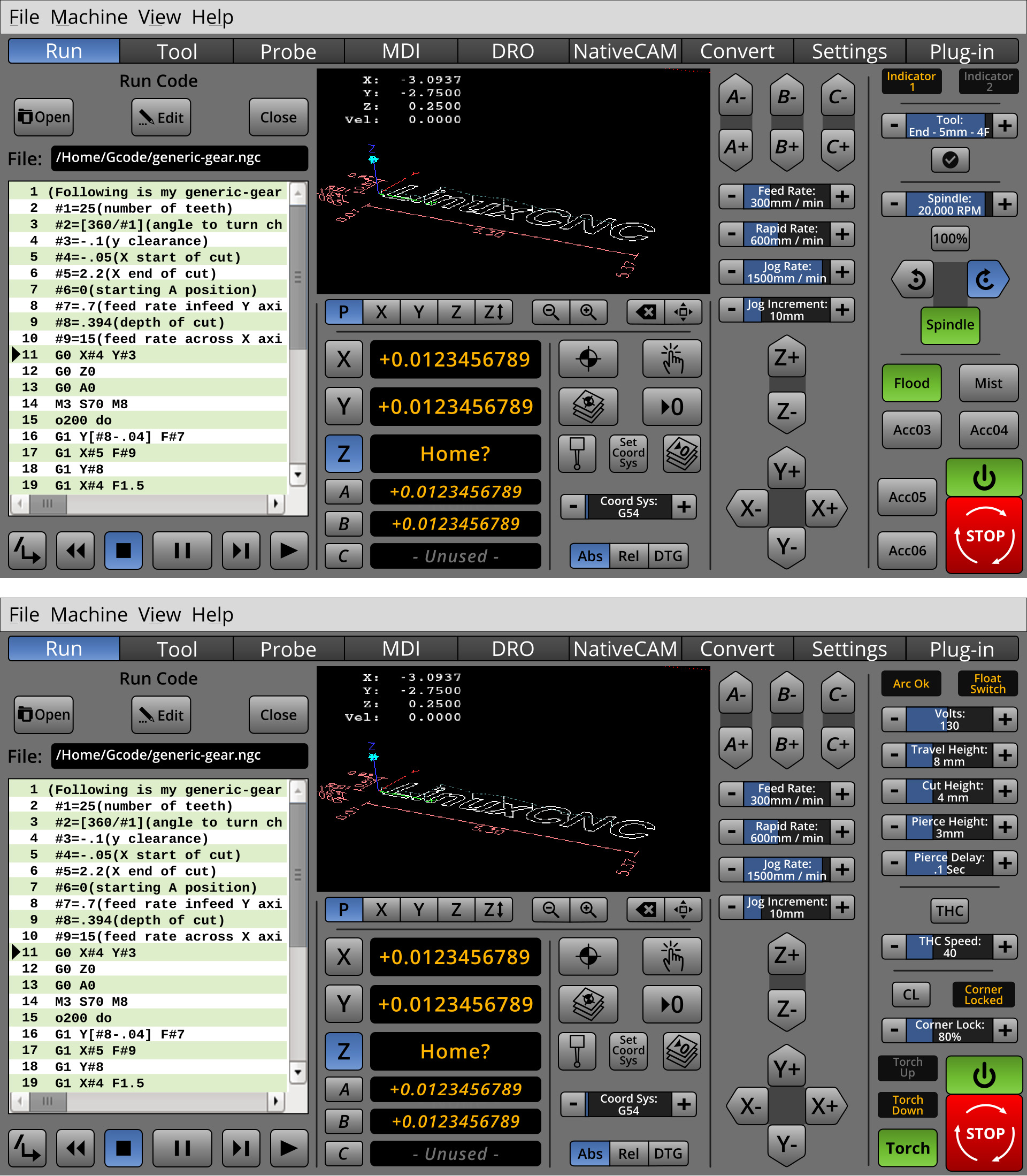
Task: Increase the Tool selection with plus
Action: coord(1005,126)
